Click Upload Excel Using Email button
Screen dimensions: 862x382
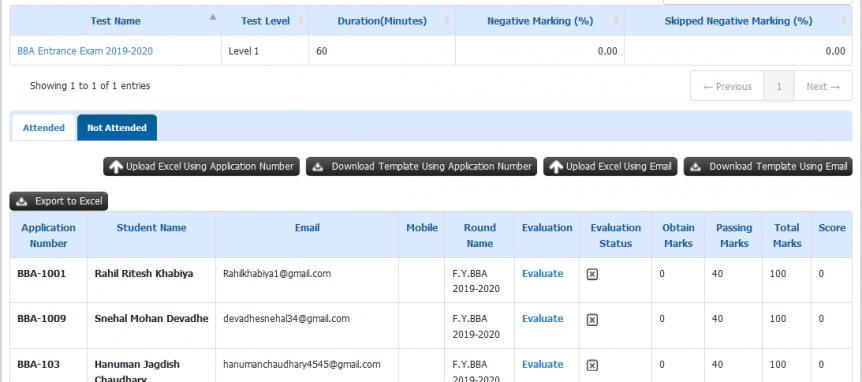pyautogui.click(x=610, y=167)
